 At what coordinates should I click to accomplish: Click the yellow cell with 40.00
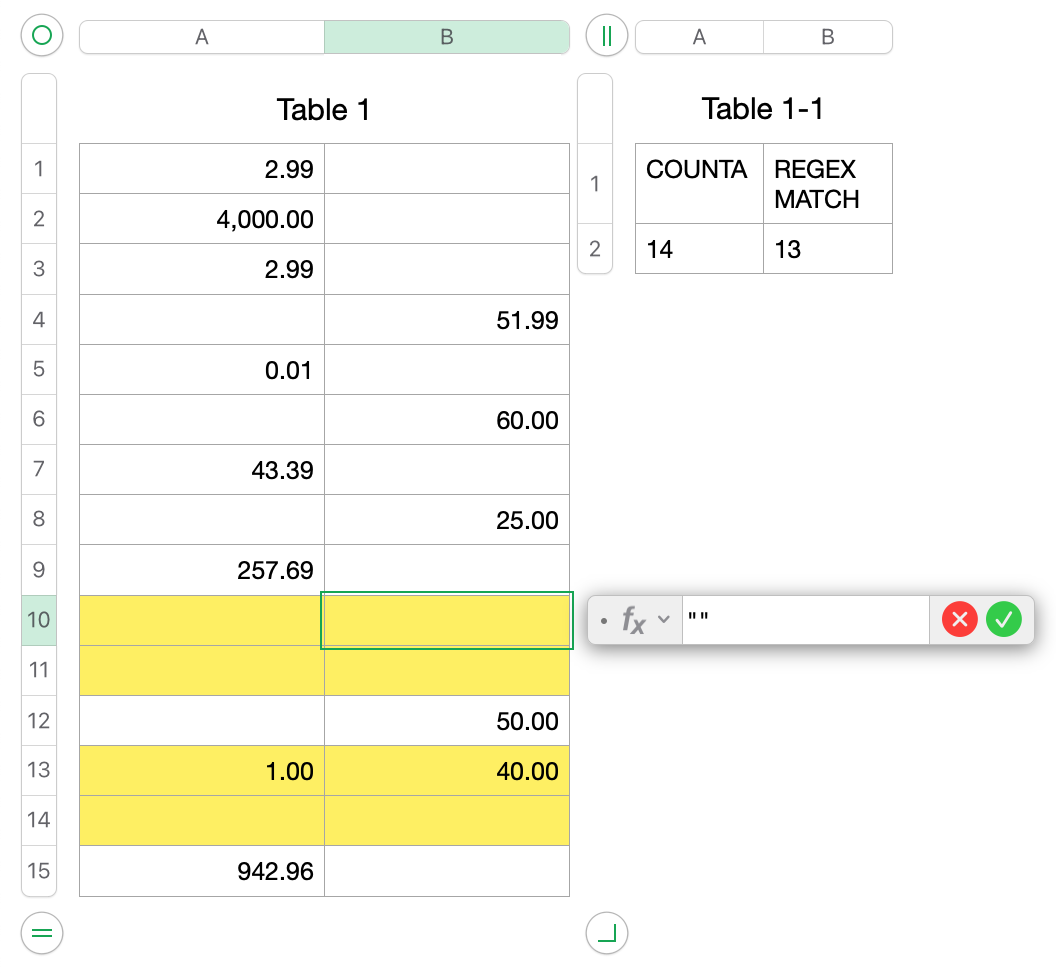447,771
